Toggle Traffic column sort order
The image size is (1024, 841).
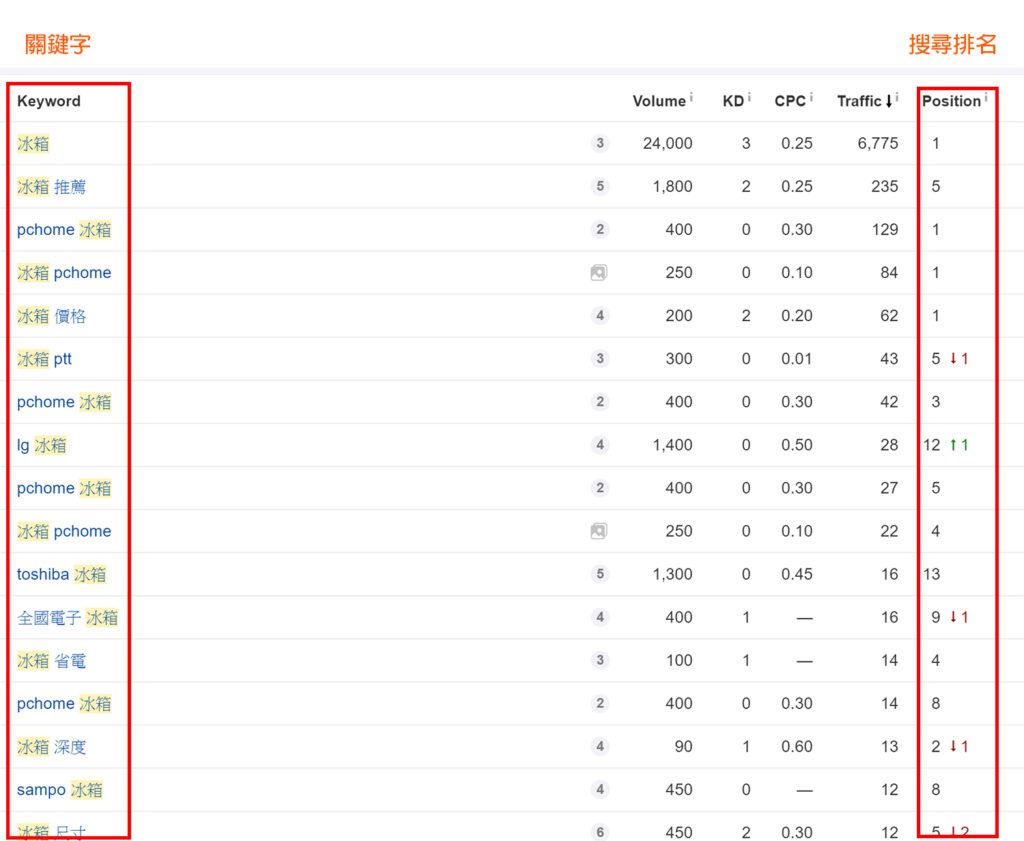865,101
